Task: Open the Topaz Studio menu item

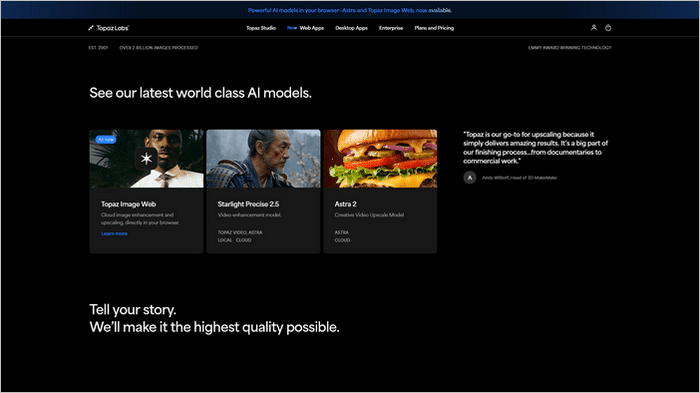Action: click(x=261, y=28)
